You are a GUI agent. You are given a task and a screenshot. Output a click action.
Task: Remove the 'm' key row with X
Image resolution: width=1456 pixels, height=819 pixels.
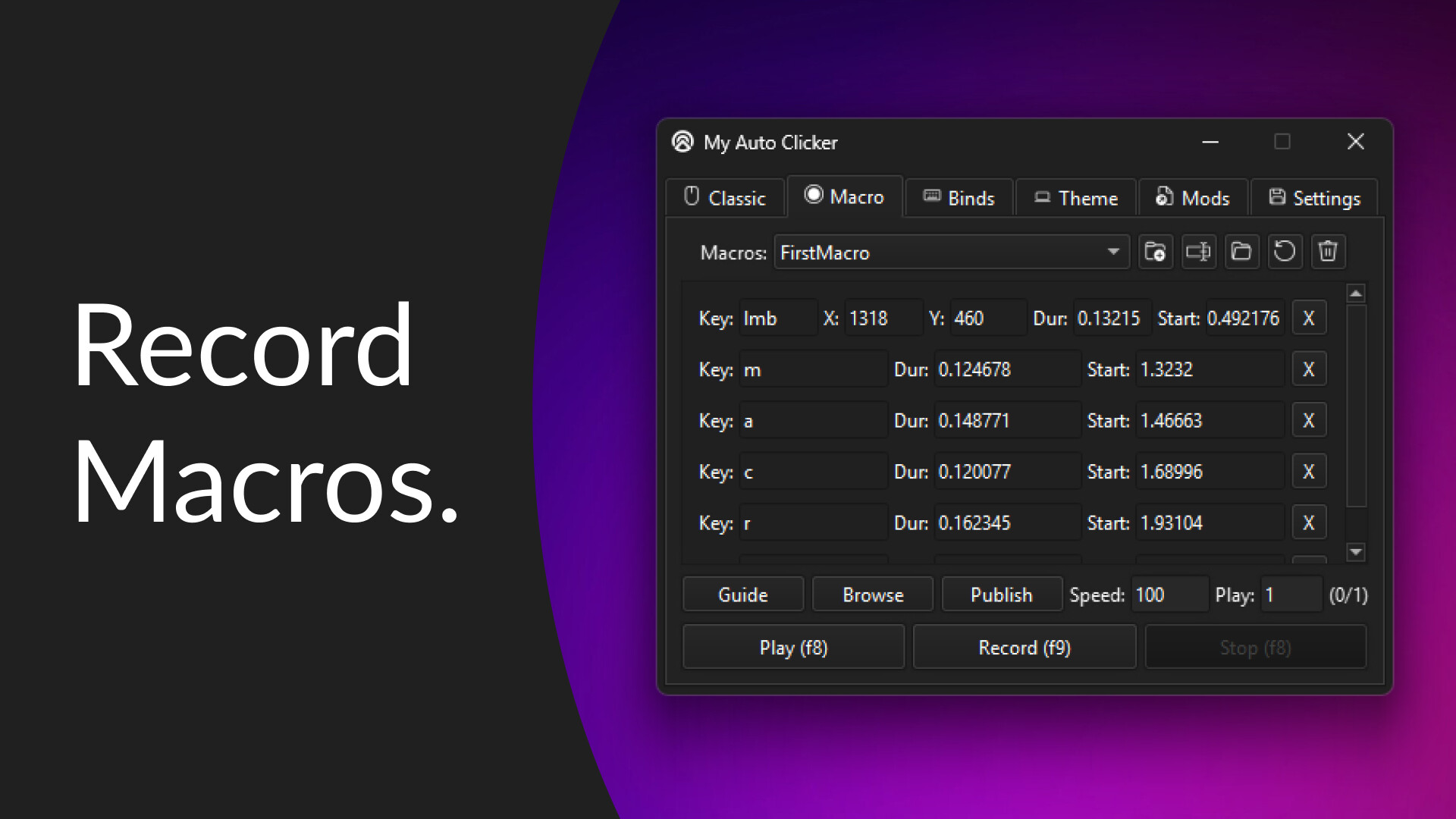pos(1308,369)
